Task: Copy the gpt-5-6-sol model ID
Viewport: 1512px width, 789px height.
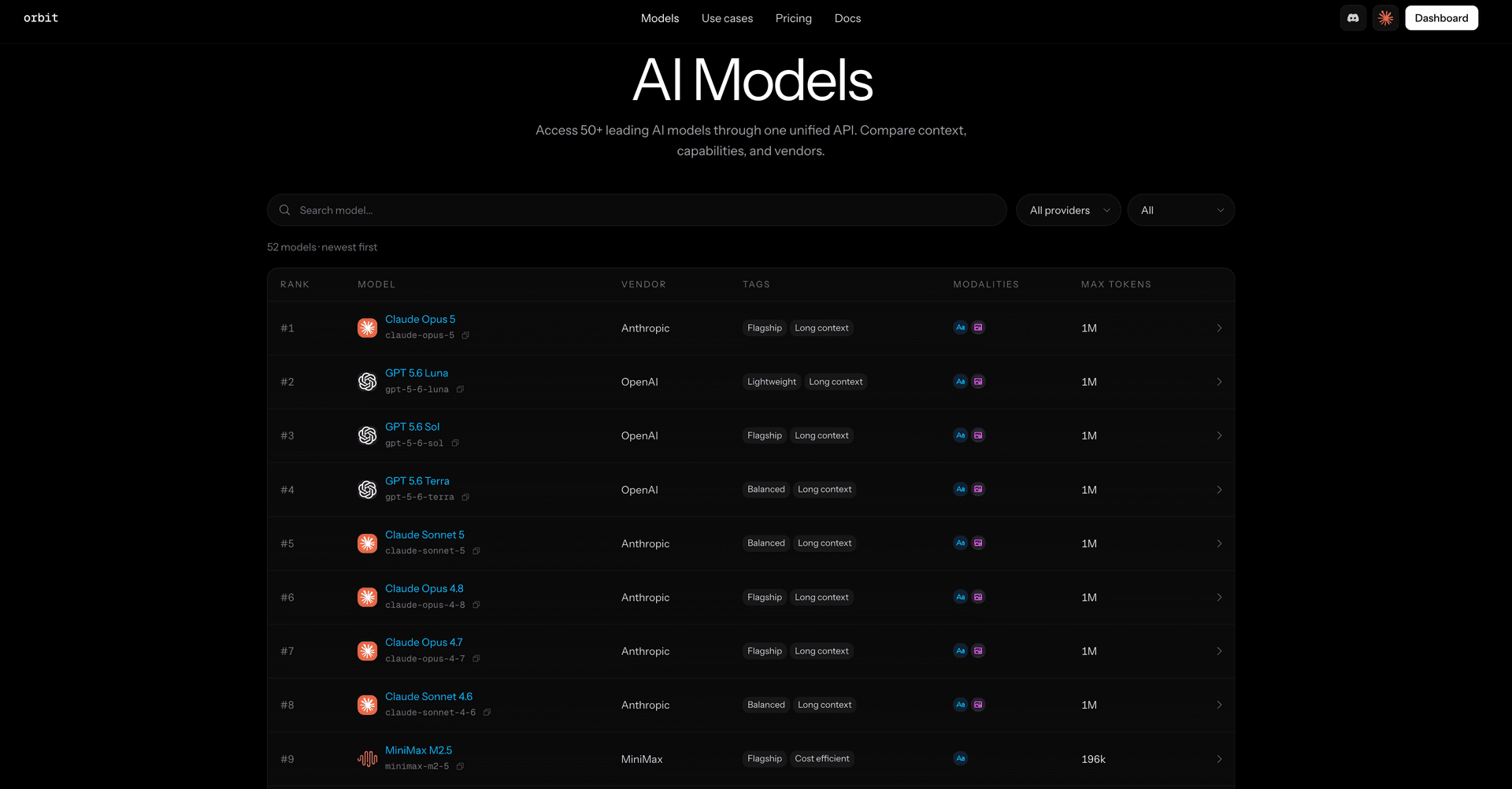Action: coord(455,443)
